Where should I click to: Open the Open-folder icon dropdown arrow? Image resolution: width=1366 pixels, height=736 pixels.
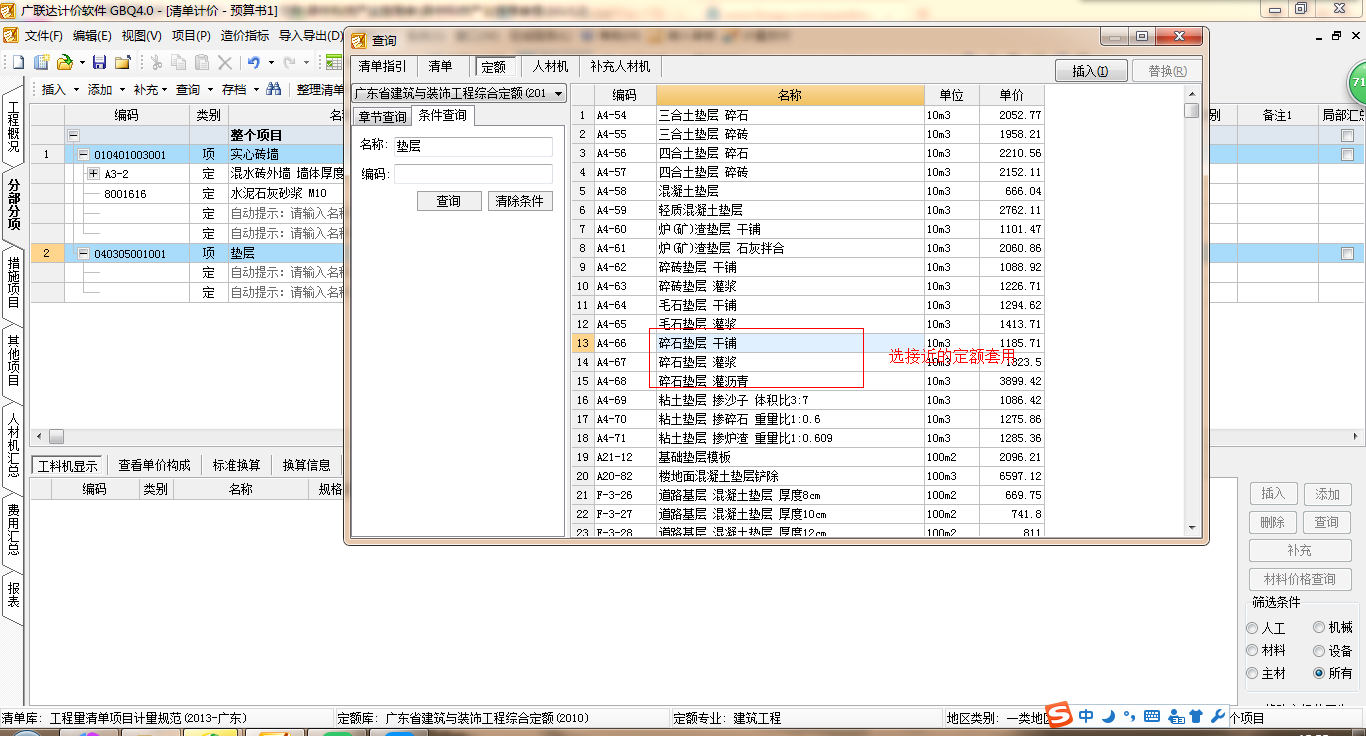[82, 63]
